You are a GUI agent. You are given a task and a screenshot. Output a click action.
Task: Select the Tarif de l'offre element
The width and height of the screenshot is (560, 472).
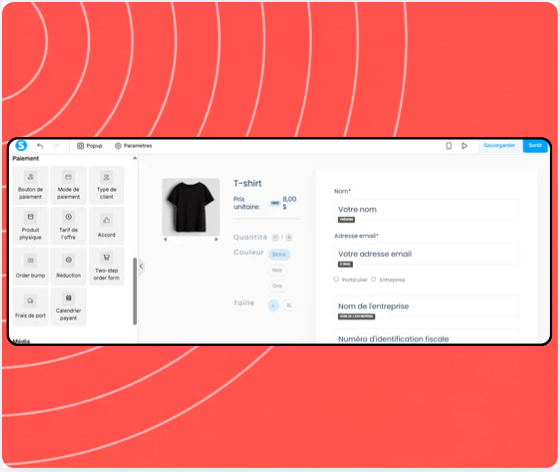point(68,226)
